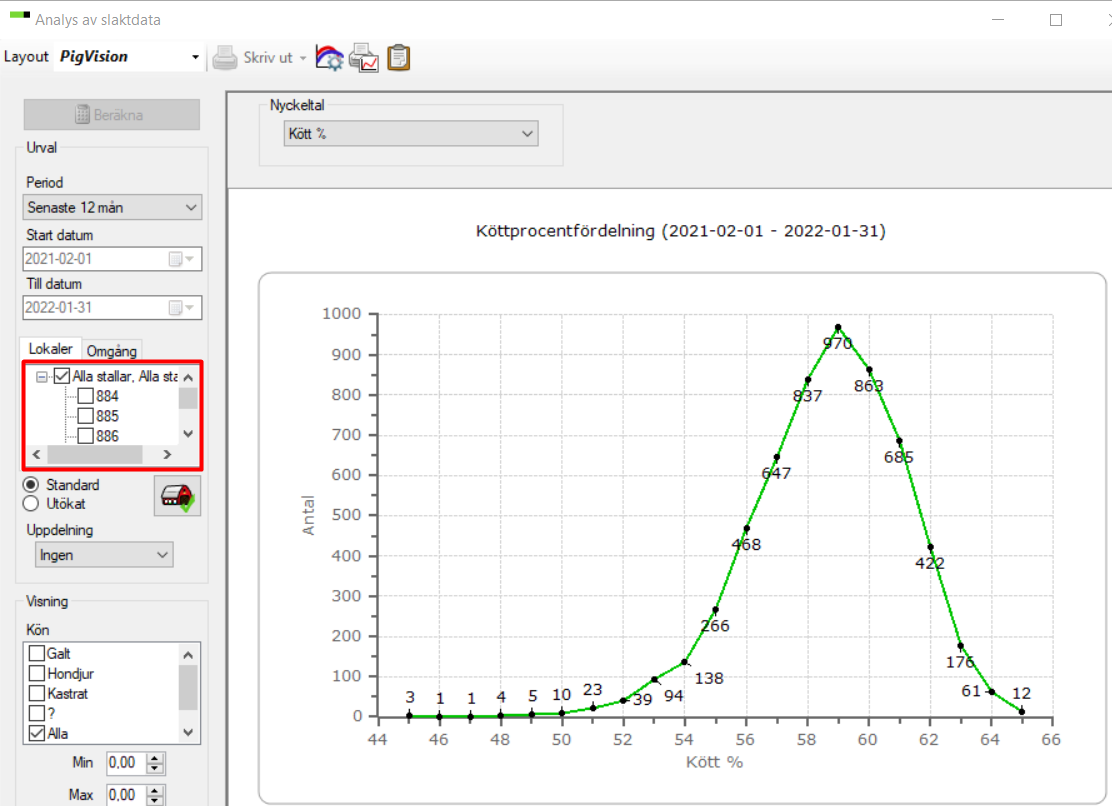Click the Layout label in toolbar

[26, 57]
